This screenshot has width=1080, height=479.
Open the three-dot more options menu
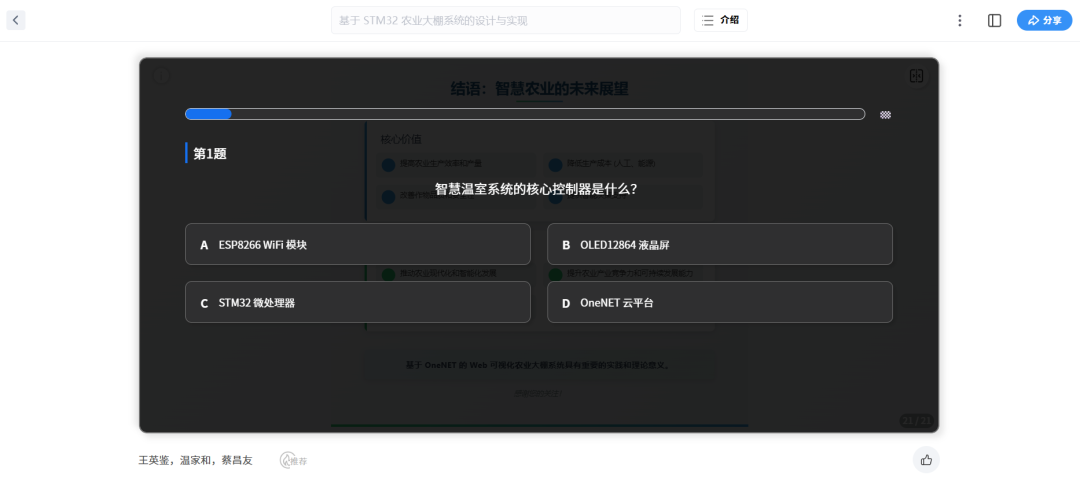point(959,21)
